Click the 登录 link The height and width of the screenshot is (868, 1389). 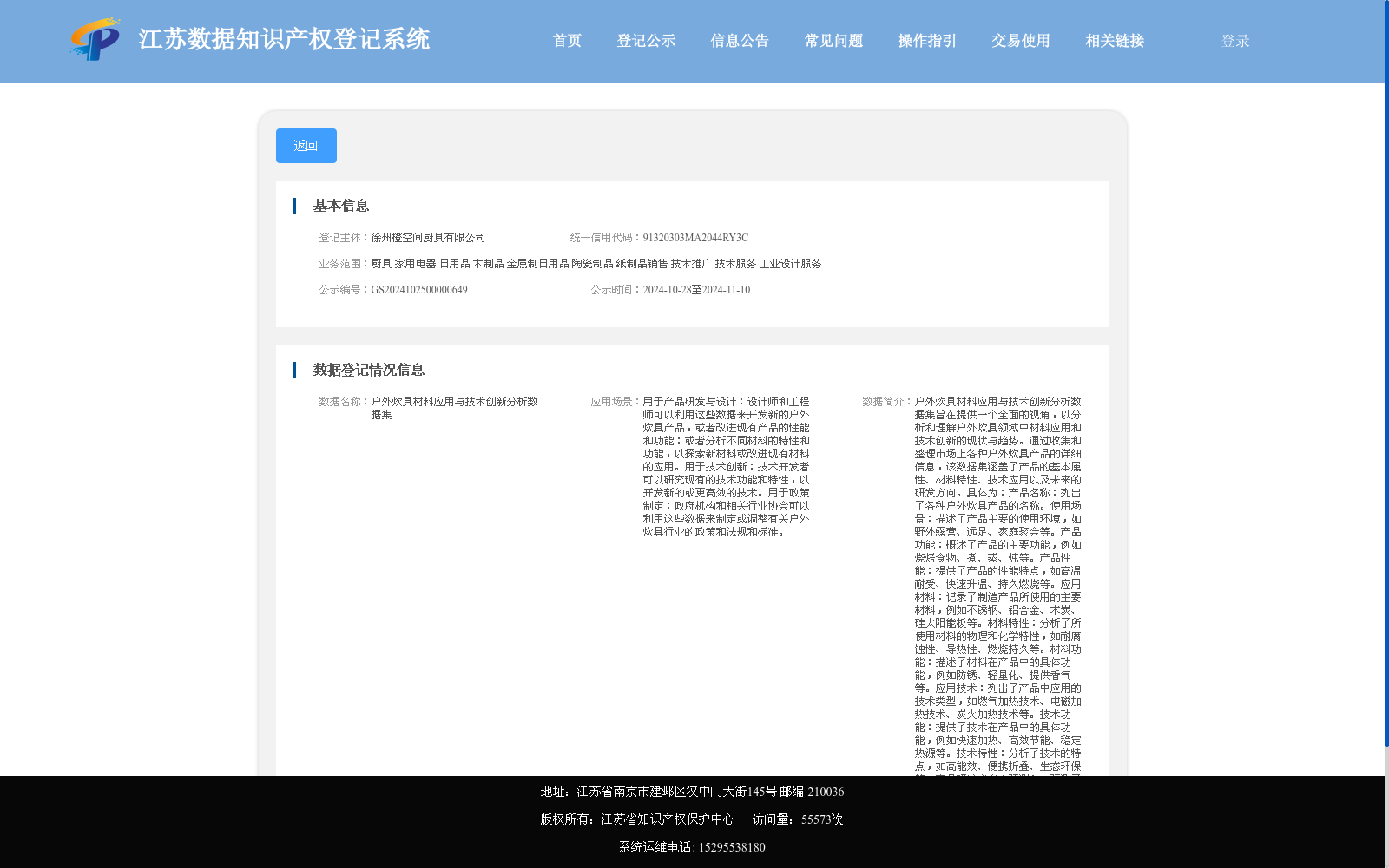pyautogui.click(x=1235, y=41)
